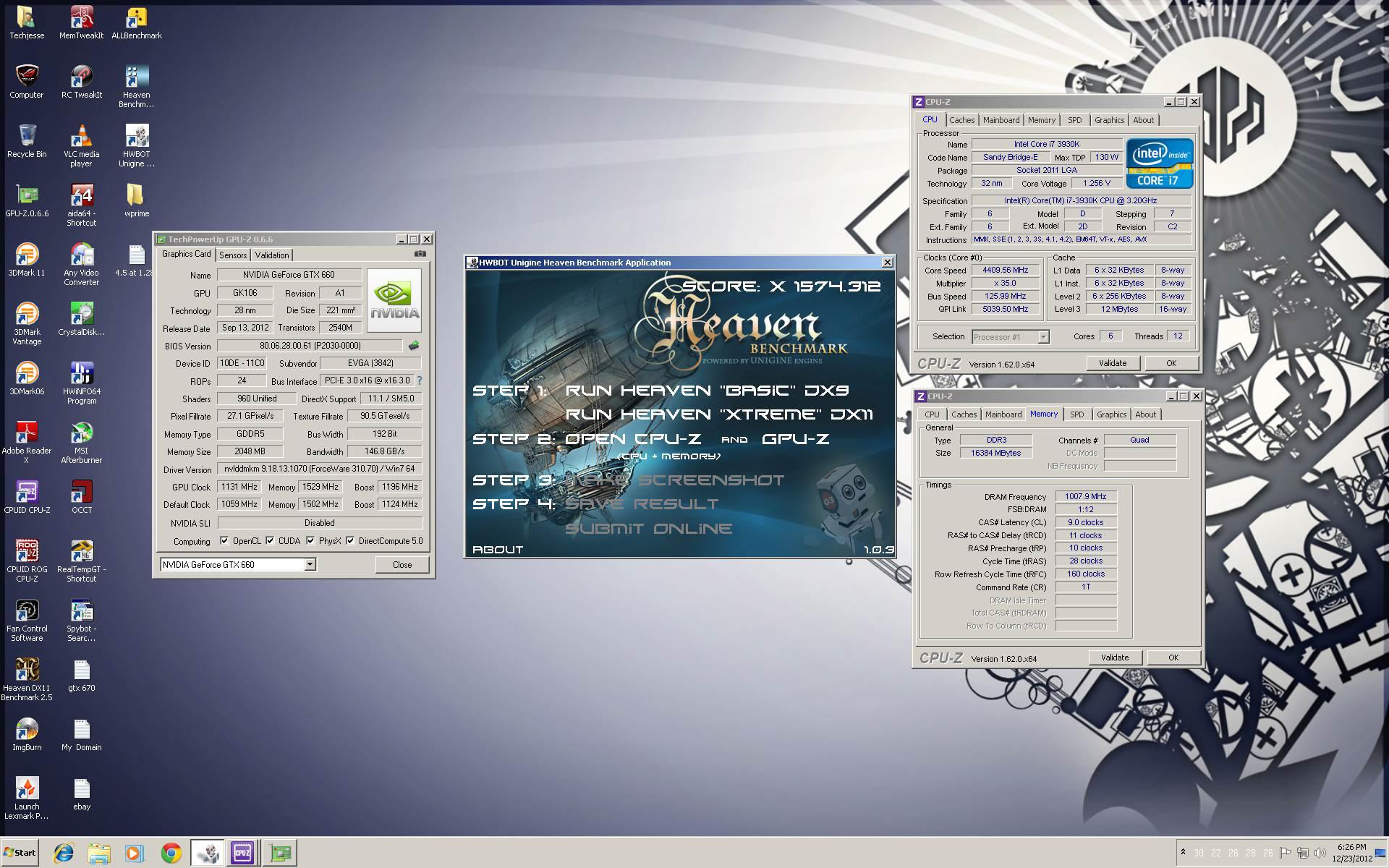Open the Techjesse folder icon

[27, 22]
